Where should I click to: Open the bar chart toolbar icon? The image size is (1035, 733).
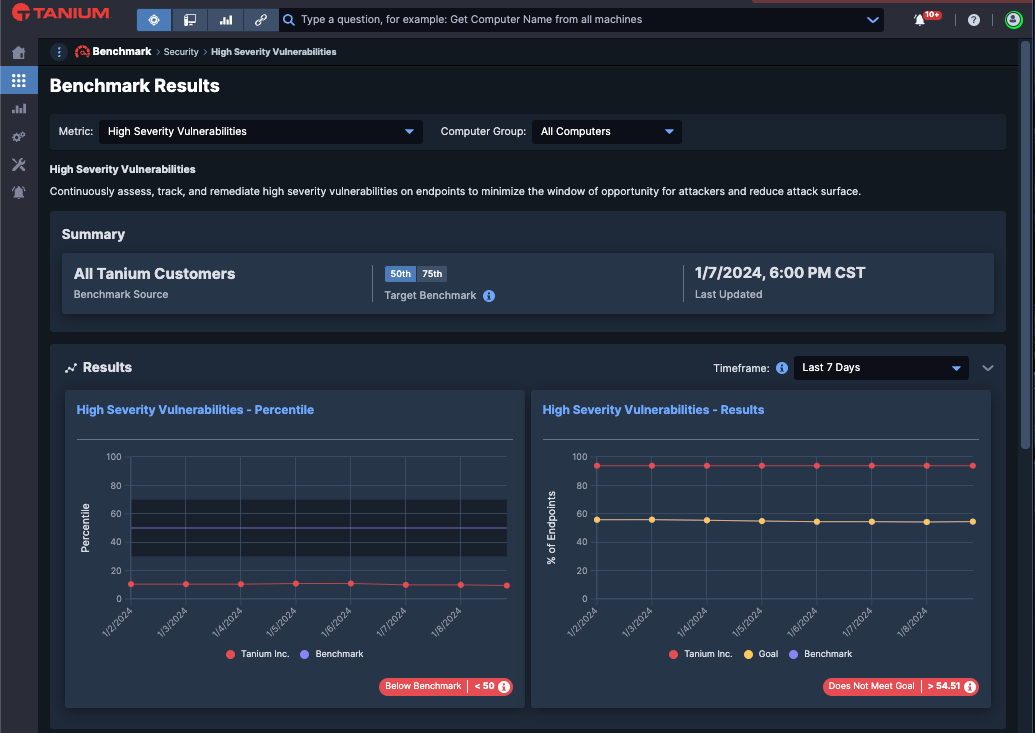click(226, 20)
